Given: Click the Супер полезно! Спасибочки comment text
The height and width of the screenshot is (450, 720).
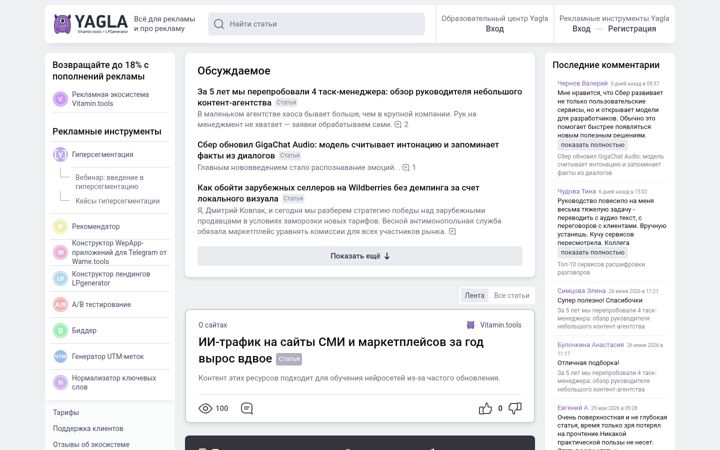Looking at the screenshot, I should (600, 300).
